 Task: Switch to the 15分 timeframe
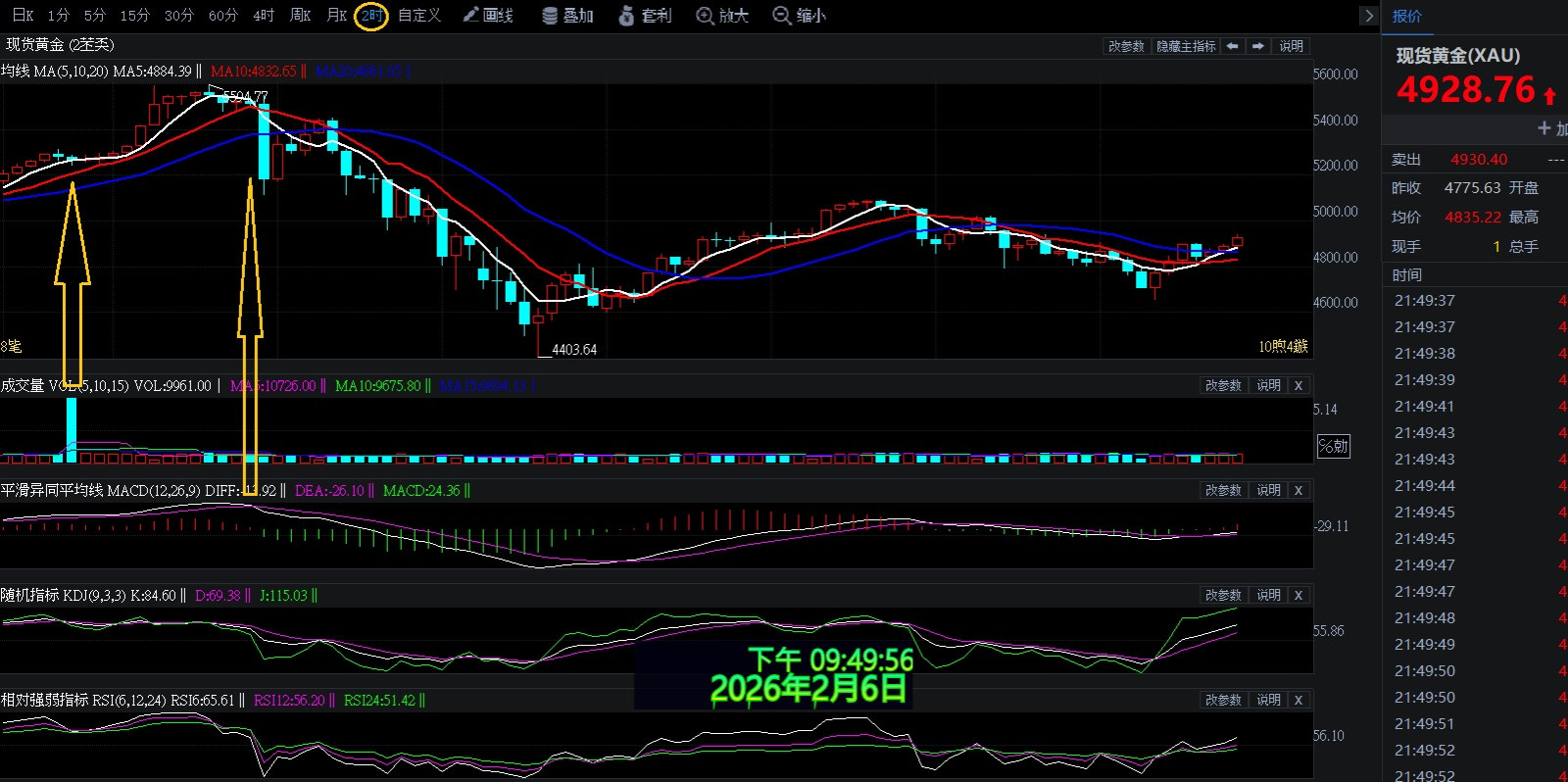click(x=134, y=16)
